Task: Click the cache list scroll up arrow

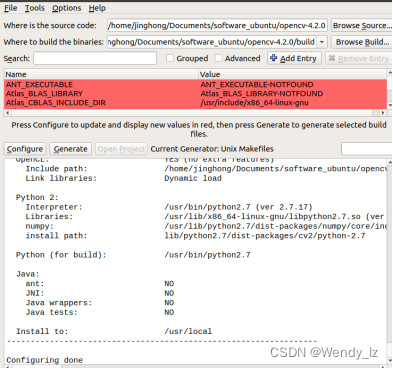Action: point(389,72)
